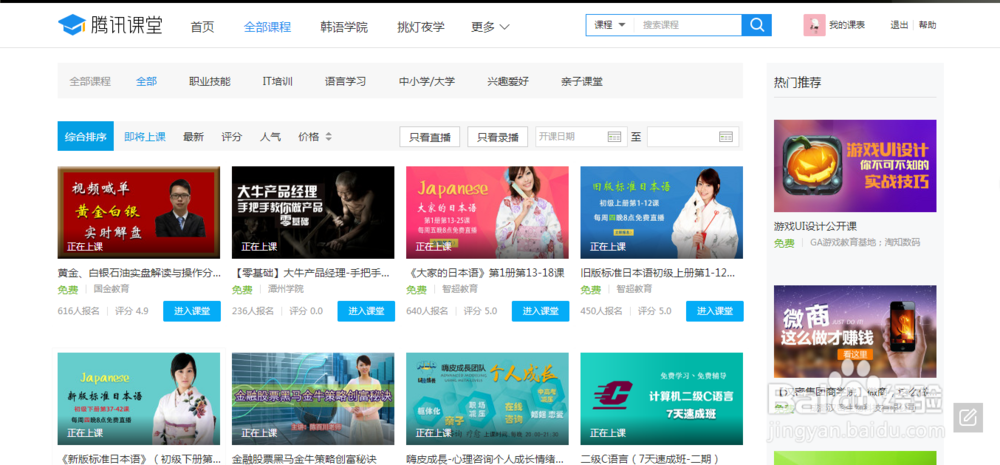1000x465 pixels.
Task: Open the 大牛产品经理 course thumbnail
Action: pyautogui.click(x=312, y=212)
